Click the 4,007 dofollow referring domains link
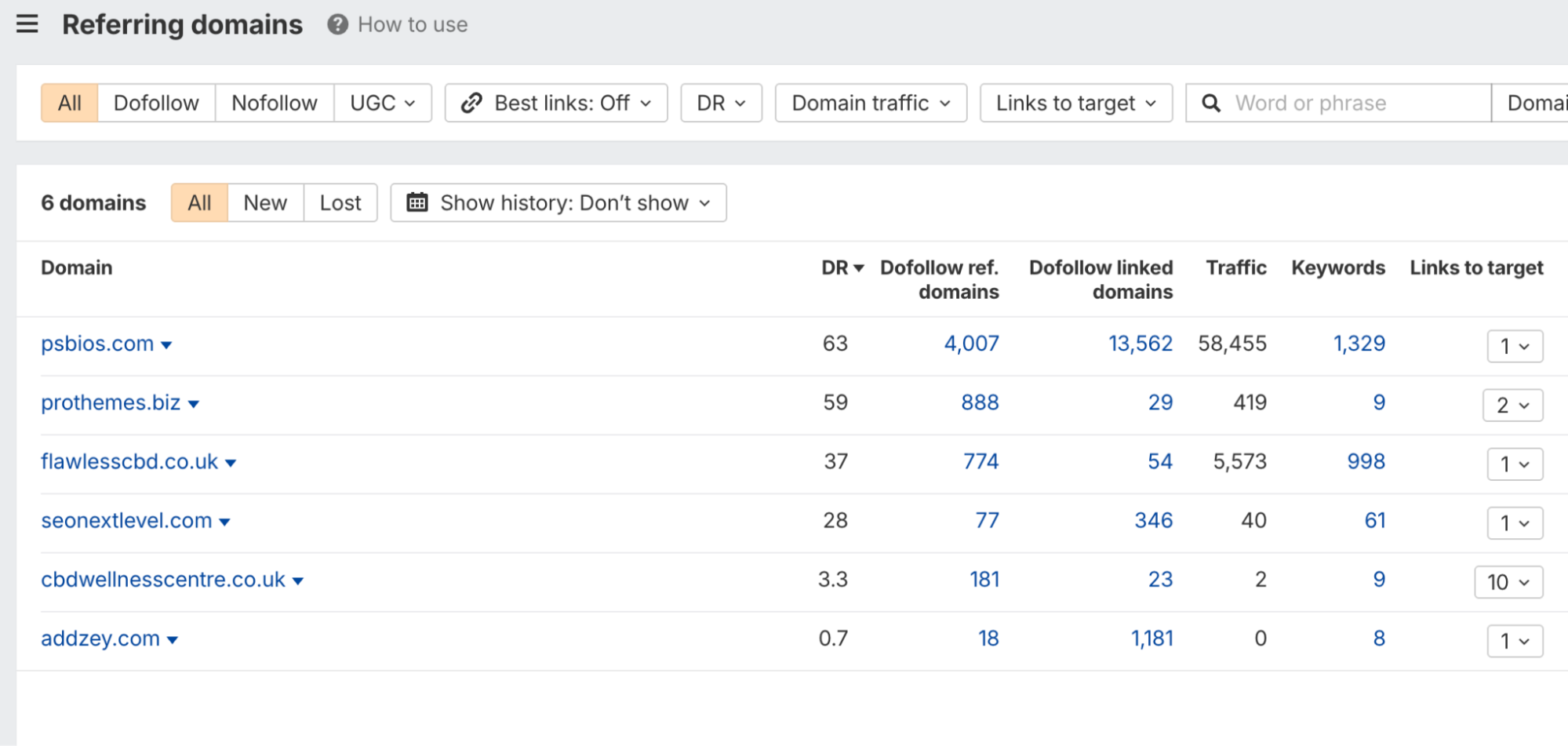Screen dimensions: 1568x746 pos(971,344)
